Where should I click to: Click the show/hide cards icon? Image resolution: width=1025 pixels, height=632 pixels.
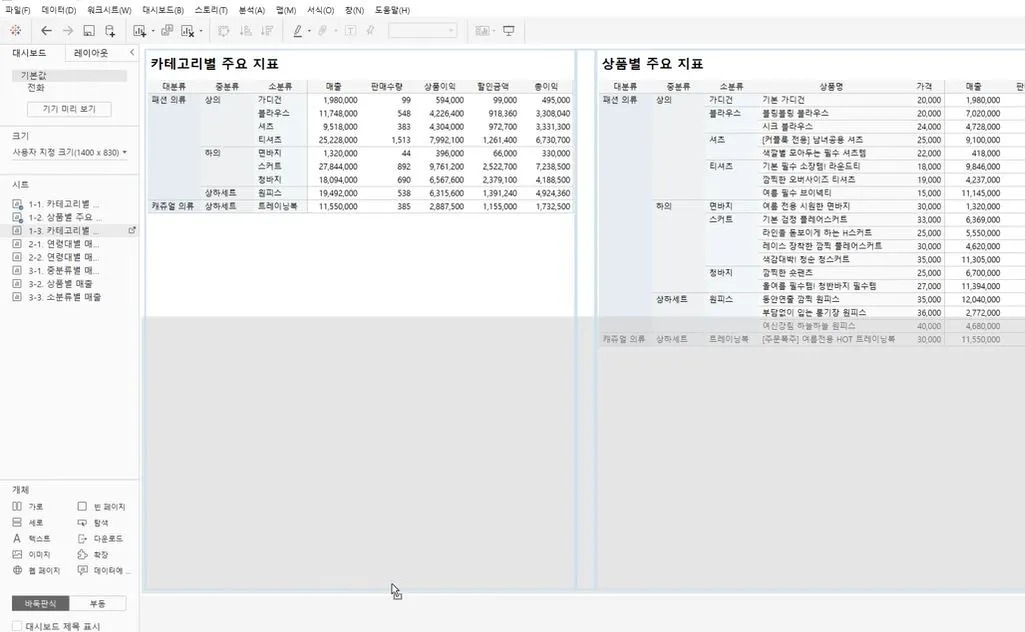[x=482, y=31]
